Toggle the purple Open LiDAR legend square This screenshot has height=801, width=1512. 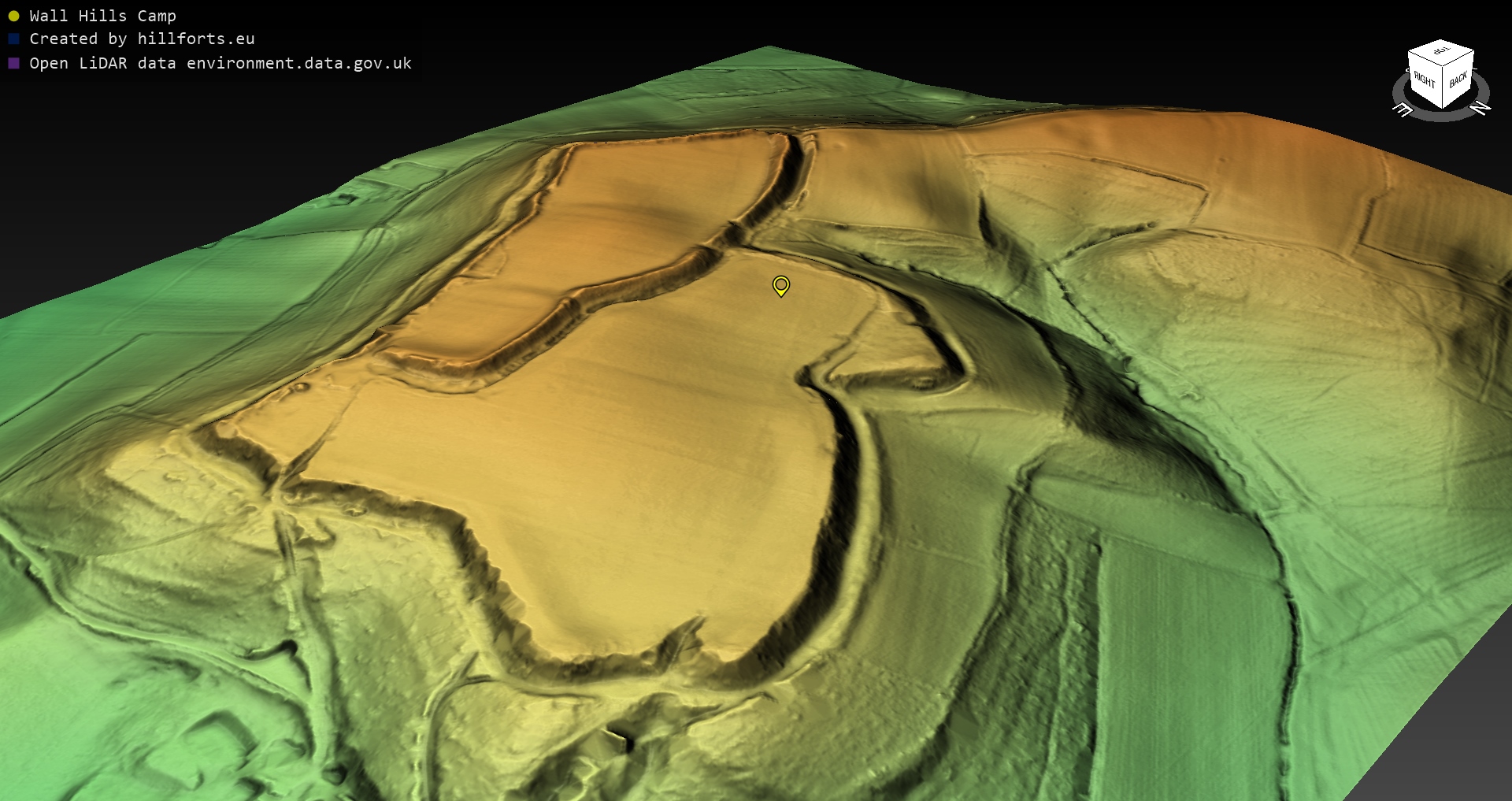(x=13, y=63)
